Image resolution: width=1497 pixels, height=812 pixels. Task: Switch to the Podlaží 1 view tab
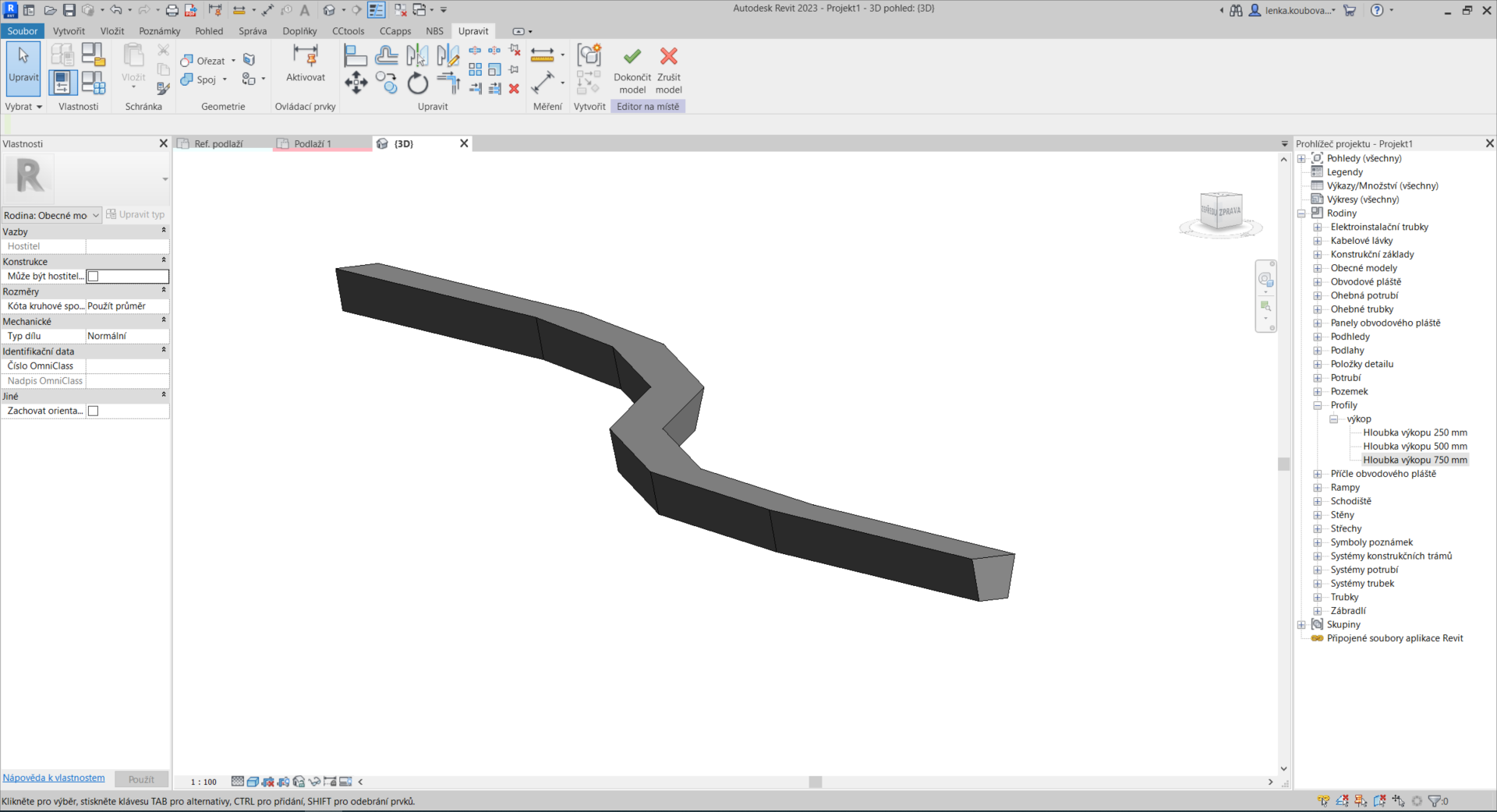(313, 144)
